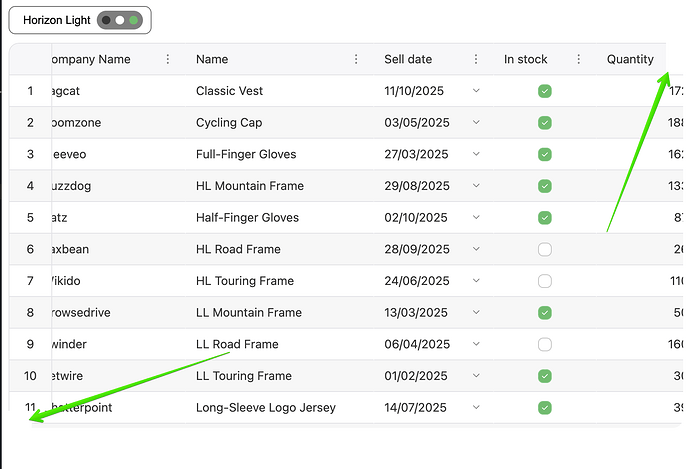The width and height of the screenshot is (690, 469).
Task: Click the 28/09/2025 sell date cell
Action: click(x=433, y=249)
